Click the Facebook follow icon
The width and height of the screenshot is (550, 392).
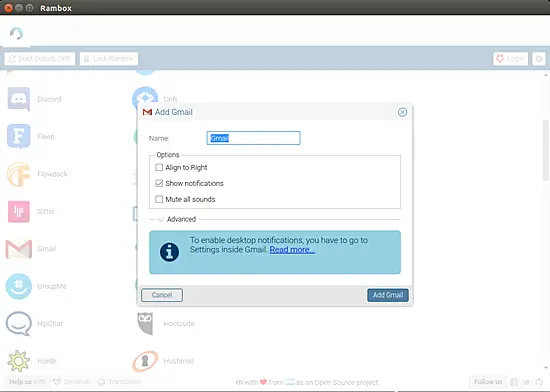[x=514, y=382]
